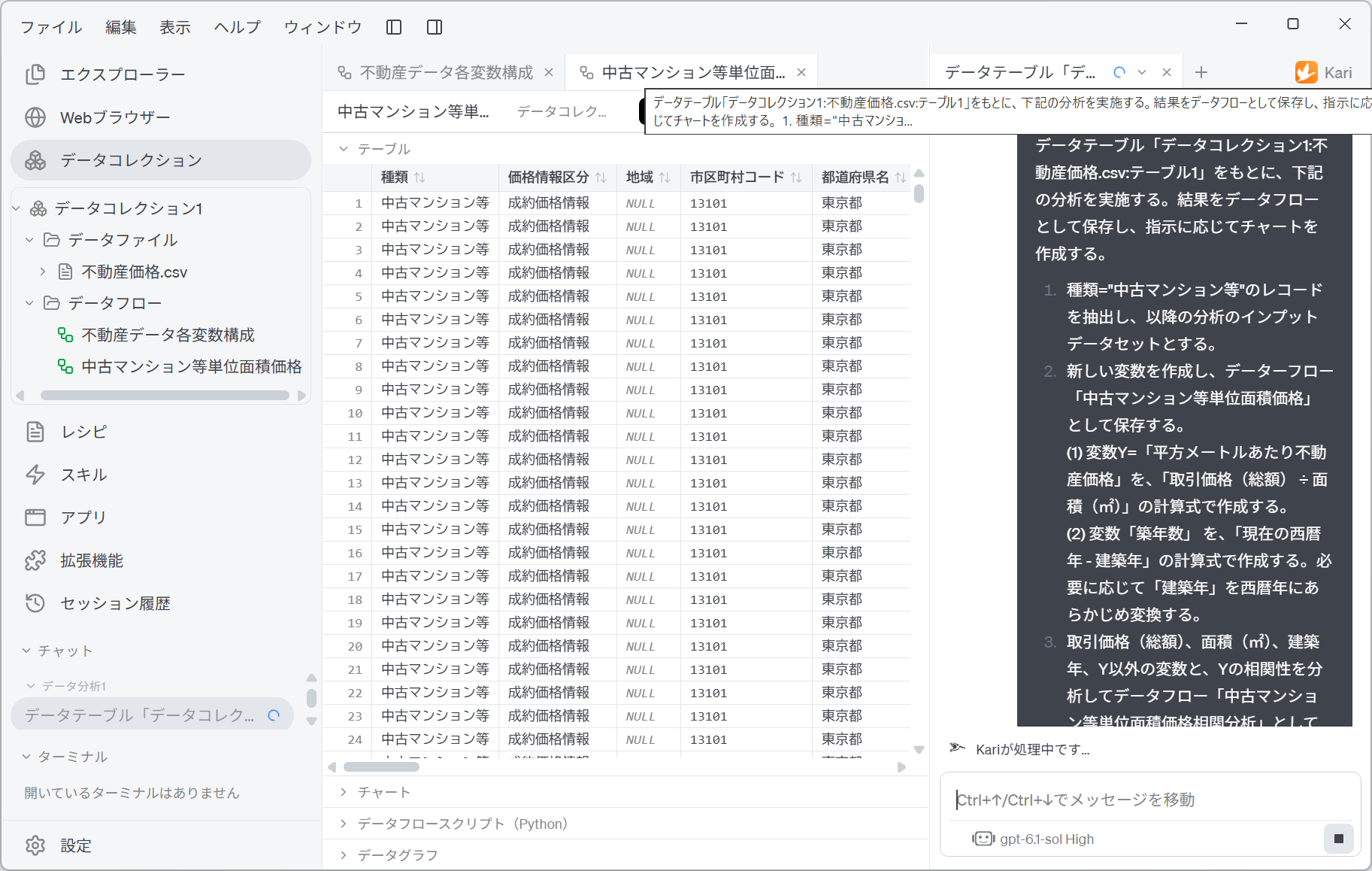
Task: Collapse the ターミナル section
Action: [x=26, y=757]
